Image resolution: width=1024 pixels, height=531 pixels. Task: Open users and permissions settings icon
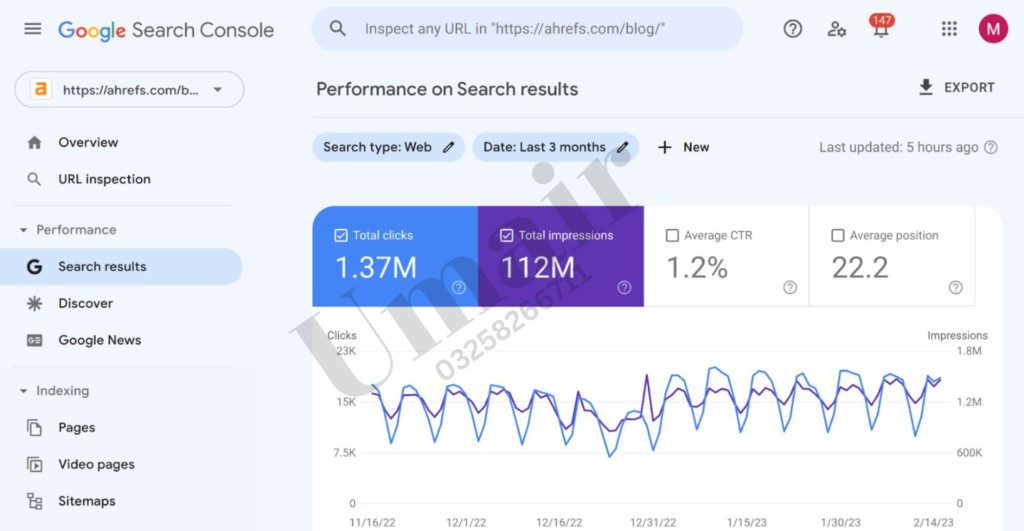pos(837,29)
